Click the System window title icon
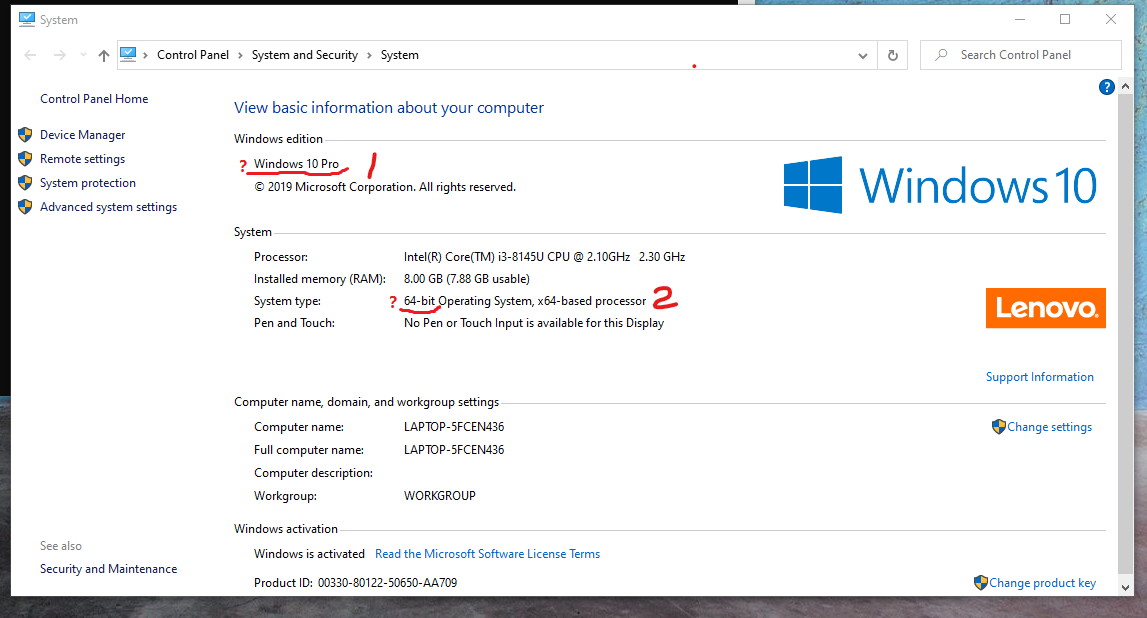This screenshot has height=618, width=1147. point(27,20)
